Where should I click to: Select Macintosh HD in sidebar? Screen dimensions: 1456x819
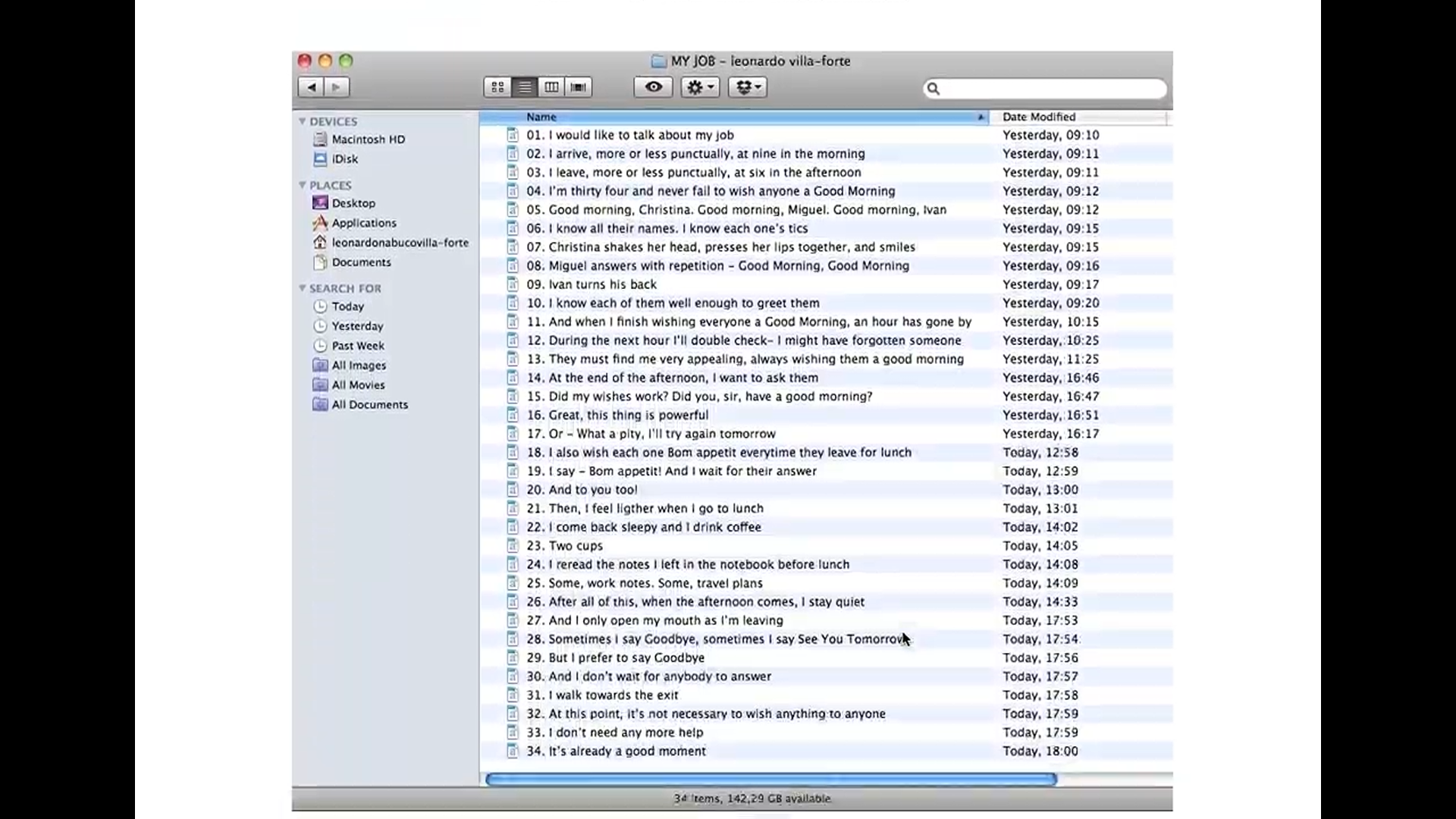tap(368, 140)
